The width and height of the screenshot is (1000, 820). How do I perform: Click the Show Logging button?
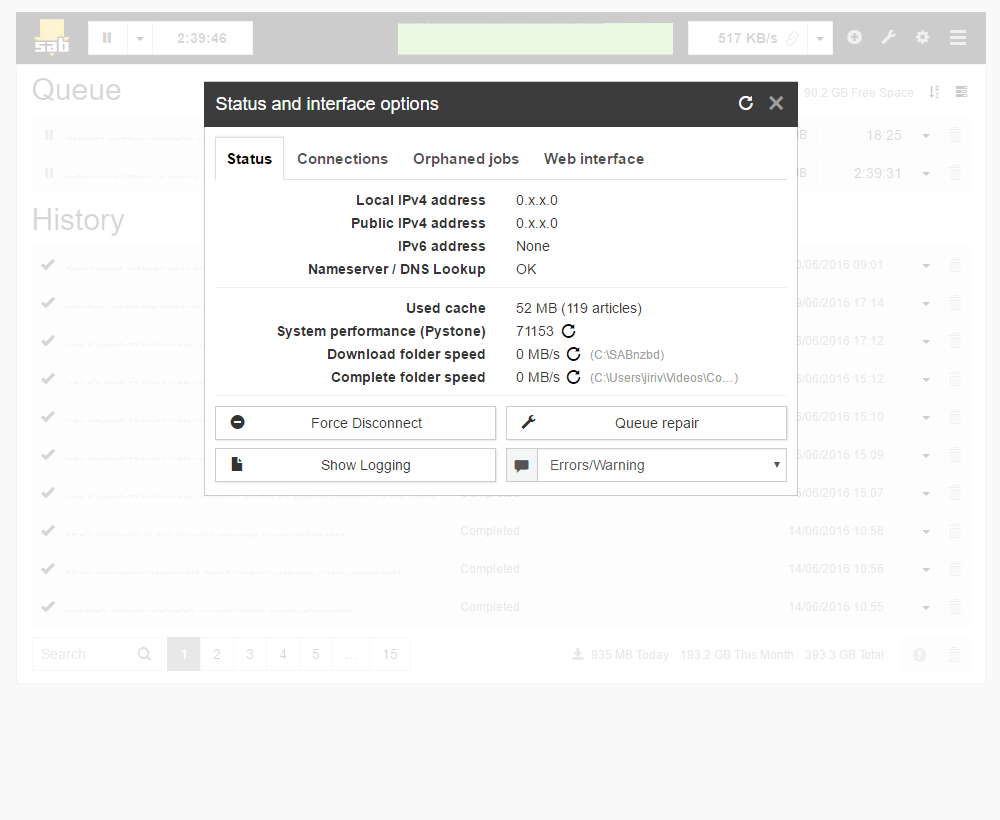[355, 465]
